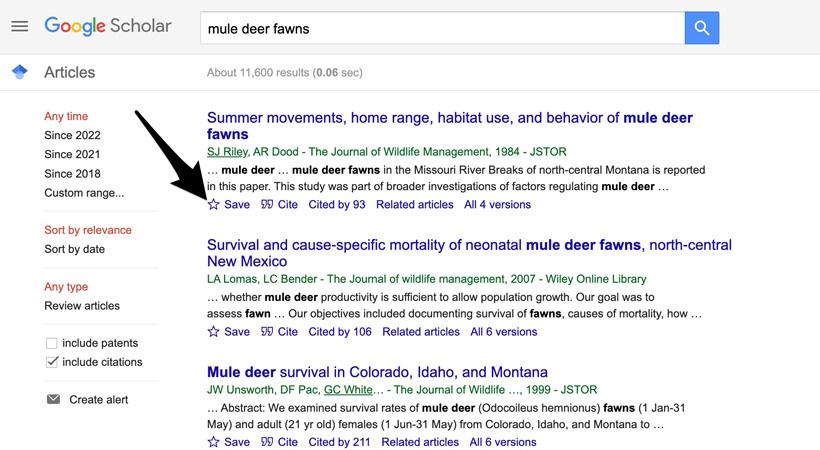Enable the include patents checkbox
The height and width of the screenshot is (450, 820).
point(51,343)
